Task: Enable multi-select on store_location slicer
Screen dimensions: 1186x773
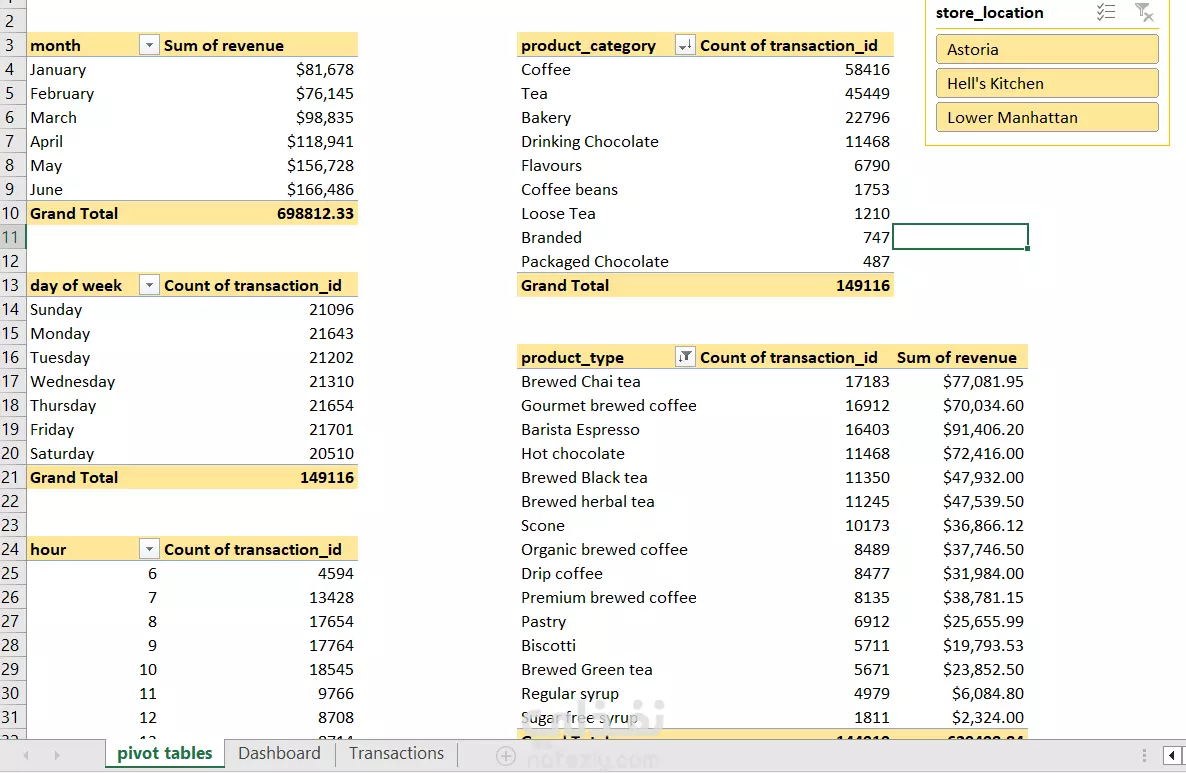Action: pyautogui.click(x=1105, y=13)
